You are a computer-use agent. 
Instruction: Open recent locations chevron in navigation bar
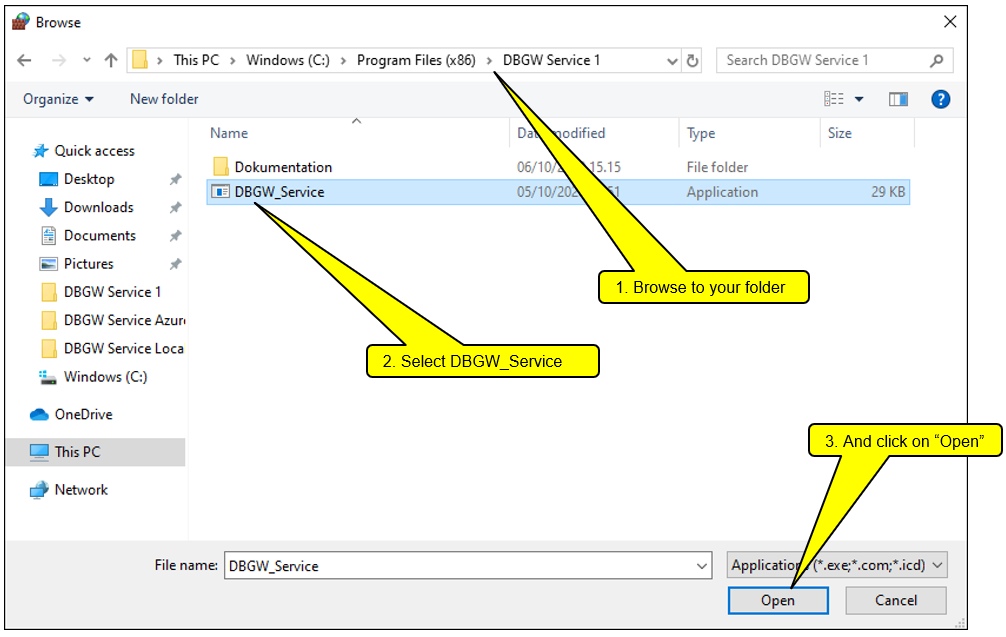pos(87,60)
